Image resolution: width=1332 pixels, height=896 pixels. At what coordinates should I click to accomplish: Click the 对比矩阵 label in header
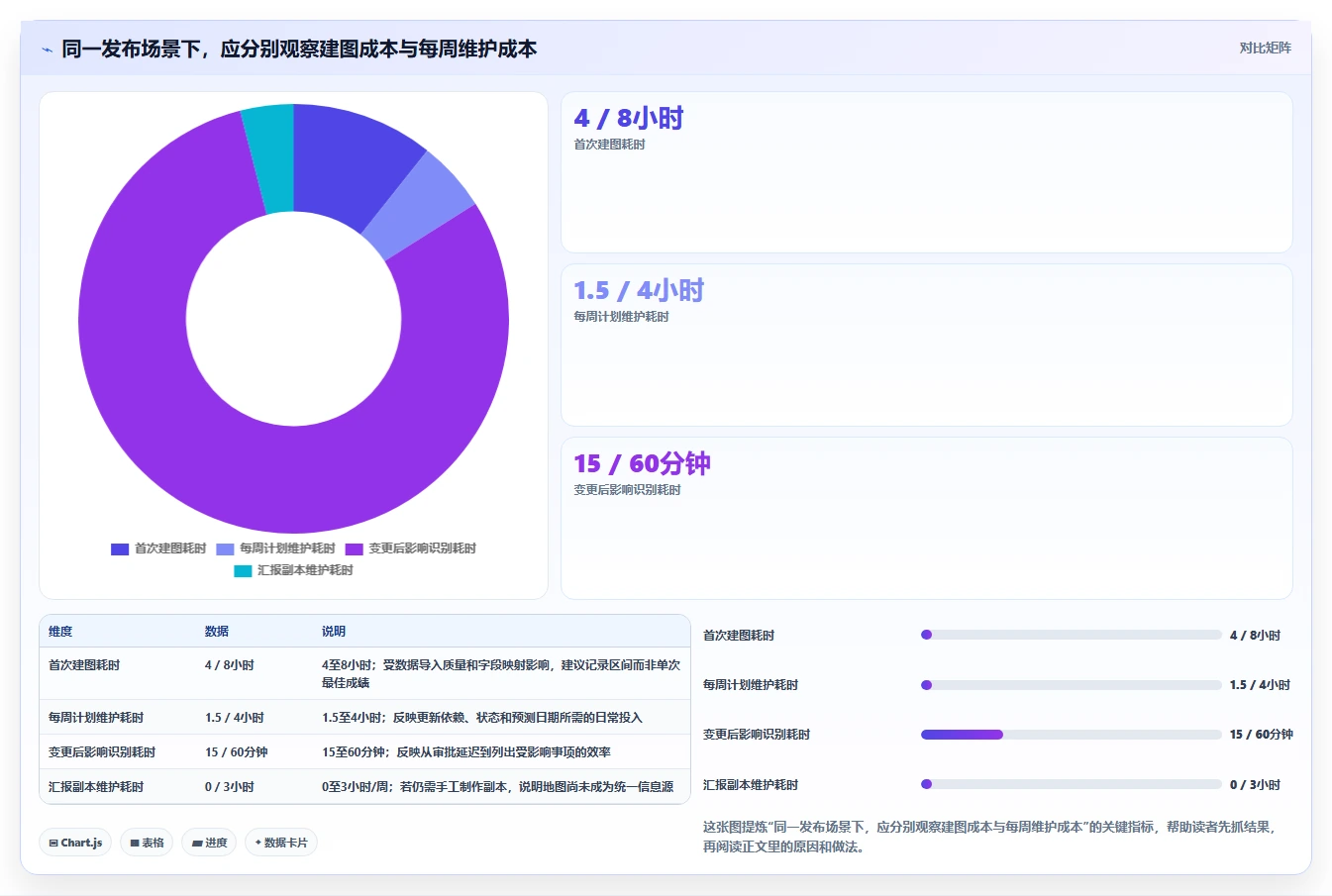[1265, 48]
